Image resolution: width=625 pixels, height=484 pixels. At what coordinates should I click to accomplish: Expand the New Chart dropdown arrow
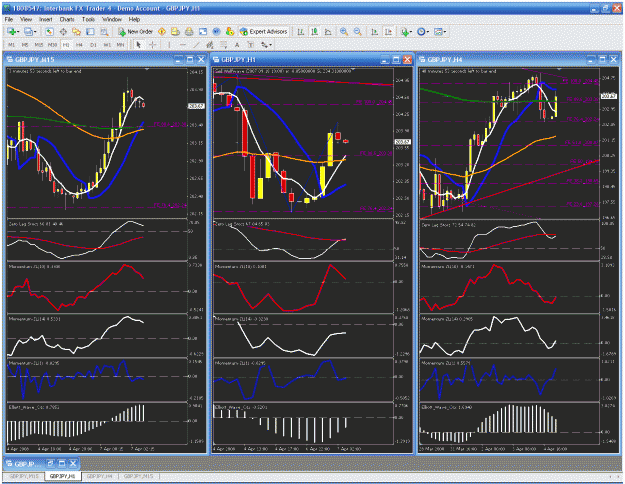click(18, 32)
